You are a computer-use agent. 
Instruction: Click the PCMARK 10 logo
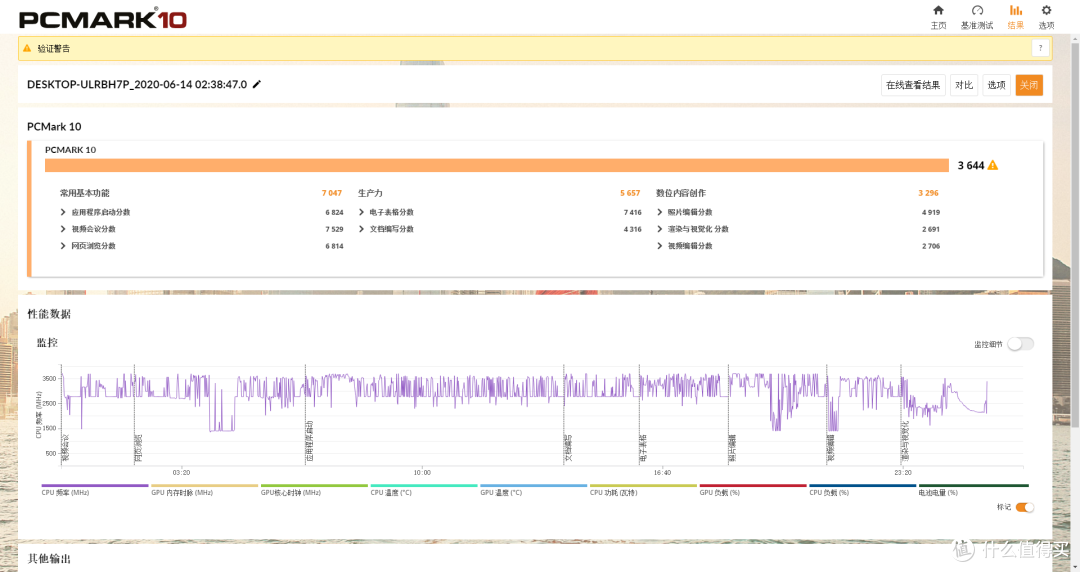[x=103, y=19]
